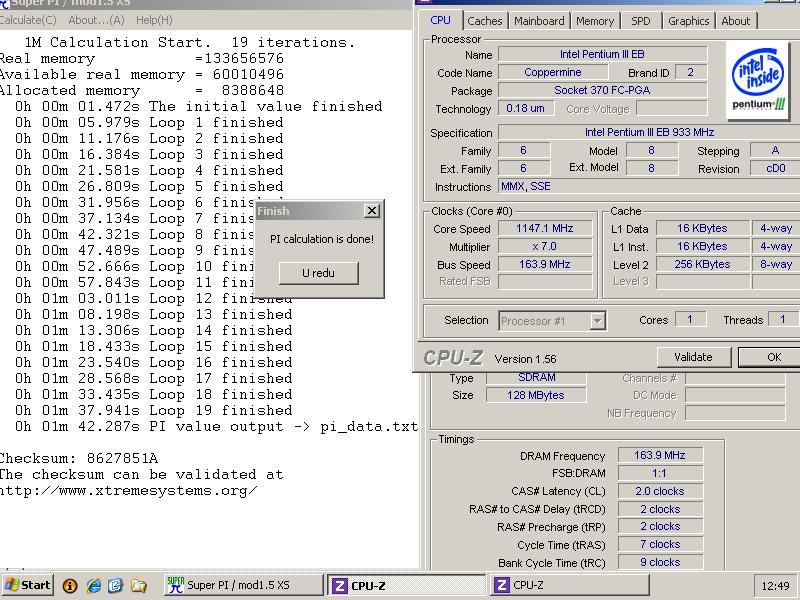Open the Processor #1 selection dropdown
Viewport: 800px width, 600px height.
[597, 321]
